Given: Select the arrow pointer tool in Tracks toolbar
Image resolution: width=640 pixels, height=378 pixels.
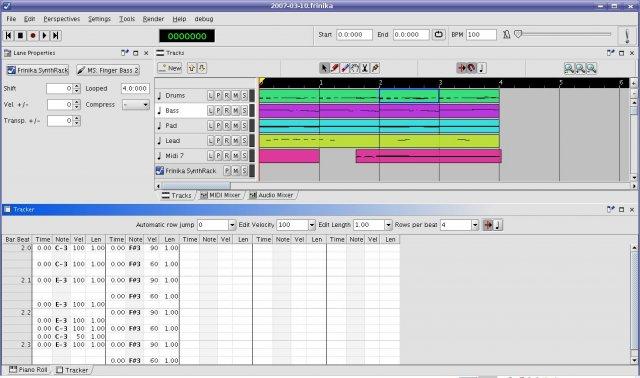Looking at the screenshot, I should point(324,68).
